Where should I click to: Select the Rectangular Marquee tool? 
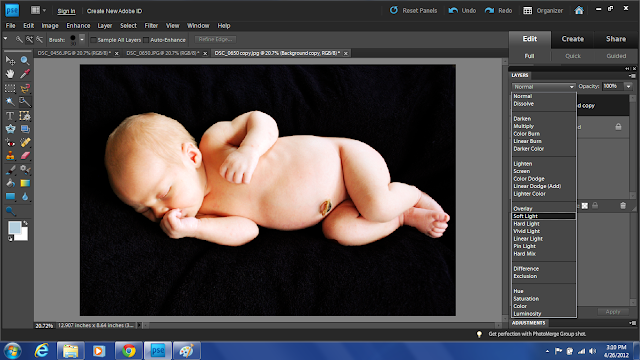click(x=10, y=88)
